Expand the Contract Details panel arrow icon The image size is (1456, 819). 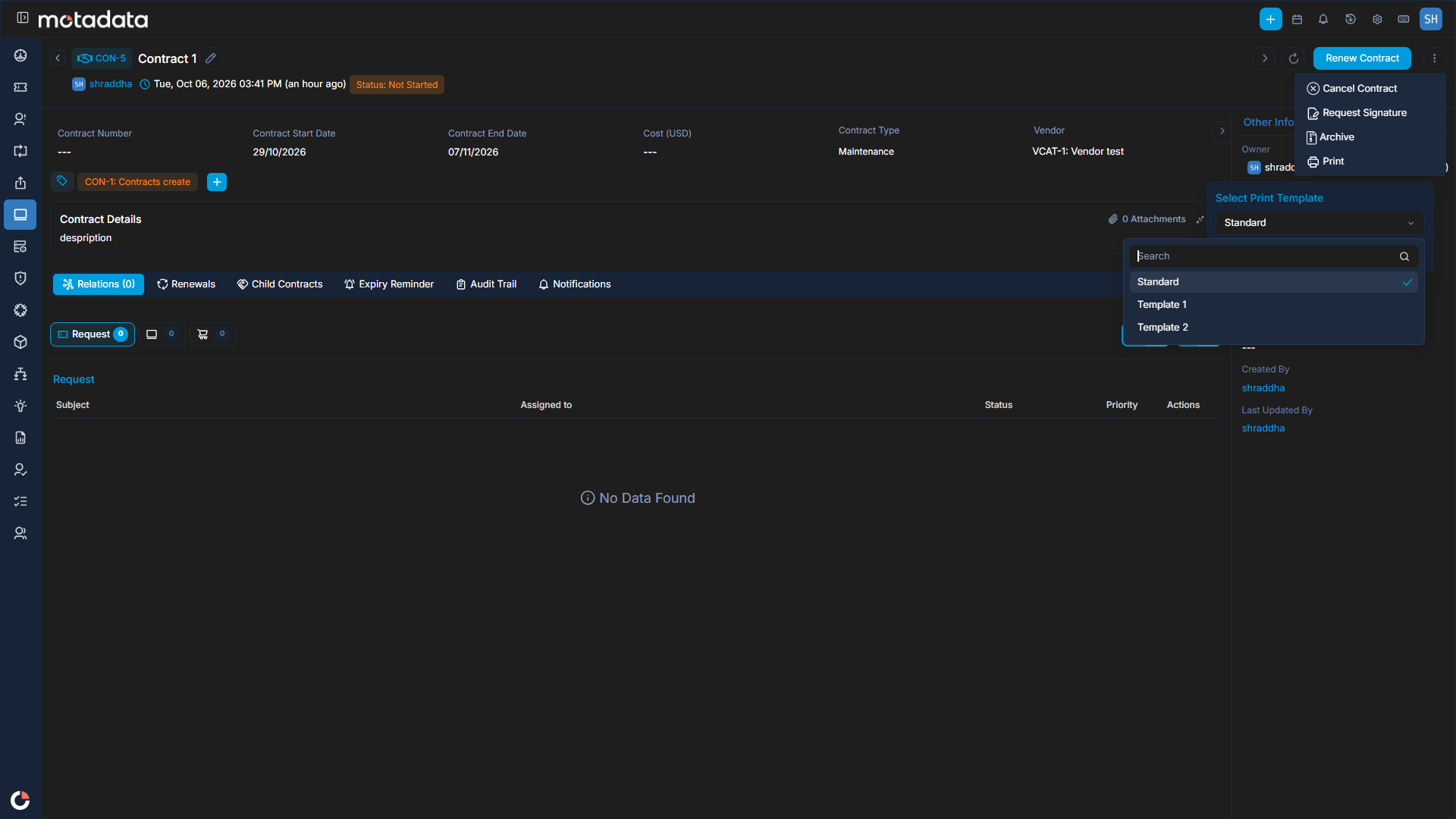point(1200,219)
